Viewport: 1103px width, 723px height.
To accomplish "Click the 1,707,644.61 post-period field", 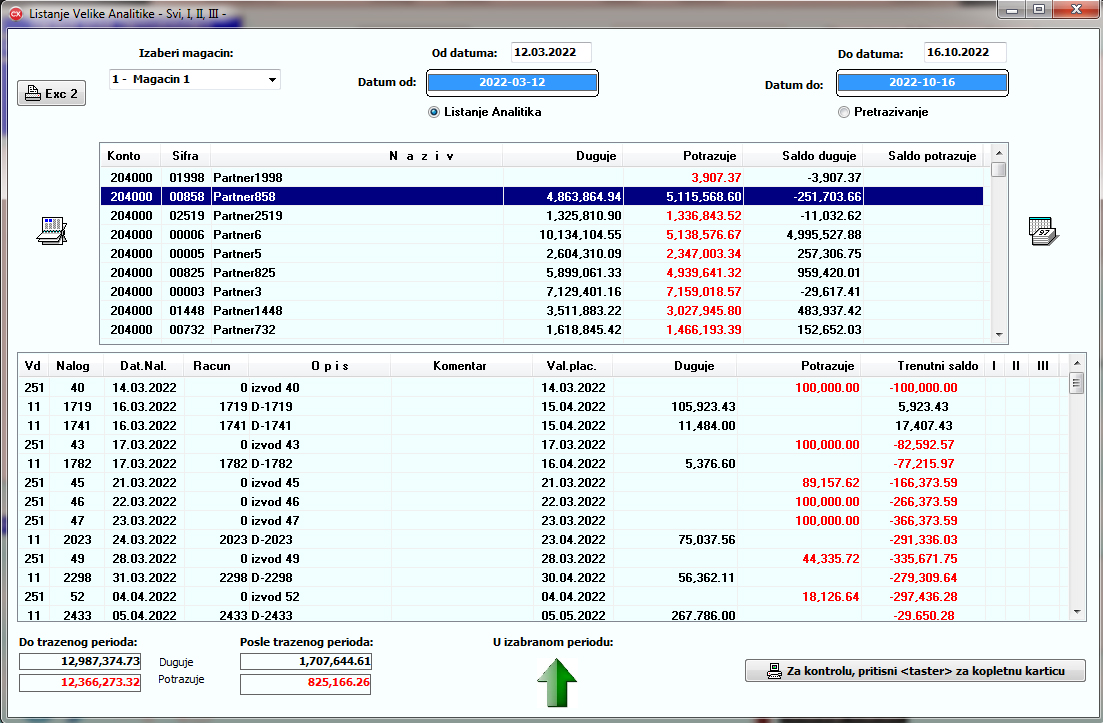I will (305, 661).
